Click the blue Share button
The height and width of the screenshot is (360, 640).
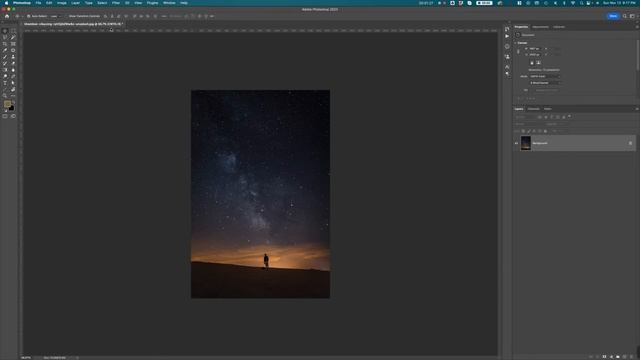613,16
